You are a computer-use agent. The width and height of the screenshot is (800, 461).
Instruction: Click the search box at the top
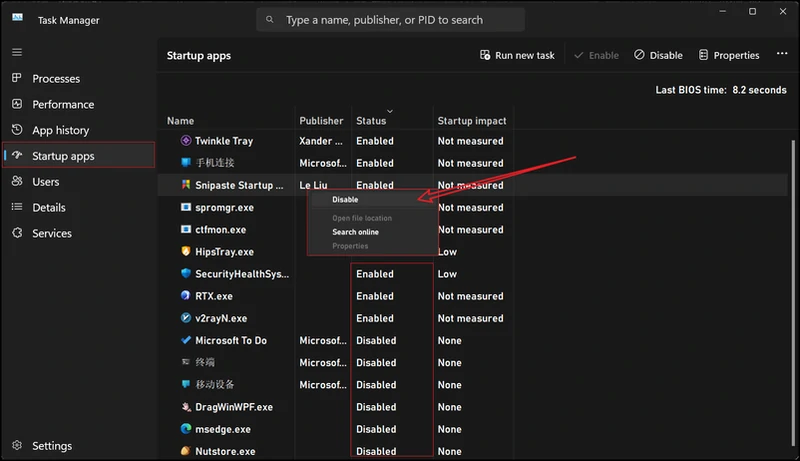pos(390,20)
